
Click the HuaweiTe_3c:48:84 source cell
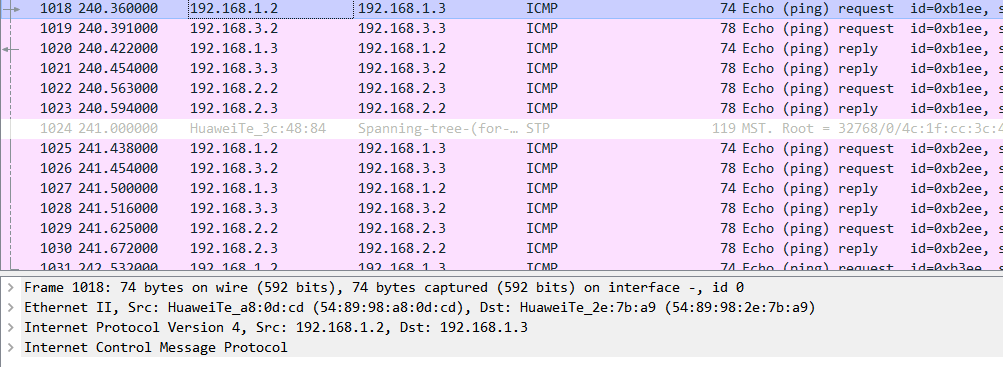coord(258,129)
